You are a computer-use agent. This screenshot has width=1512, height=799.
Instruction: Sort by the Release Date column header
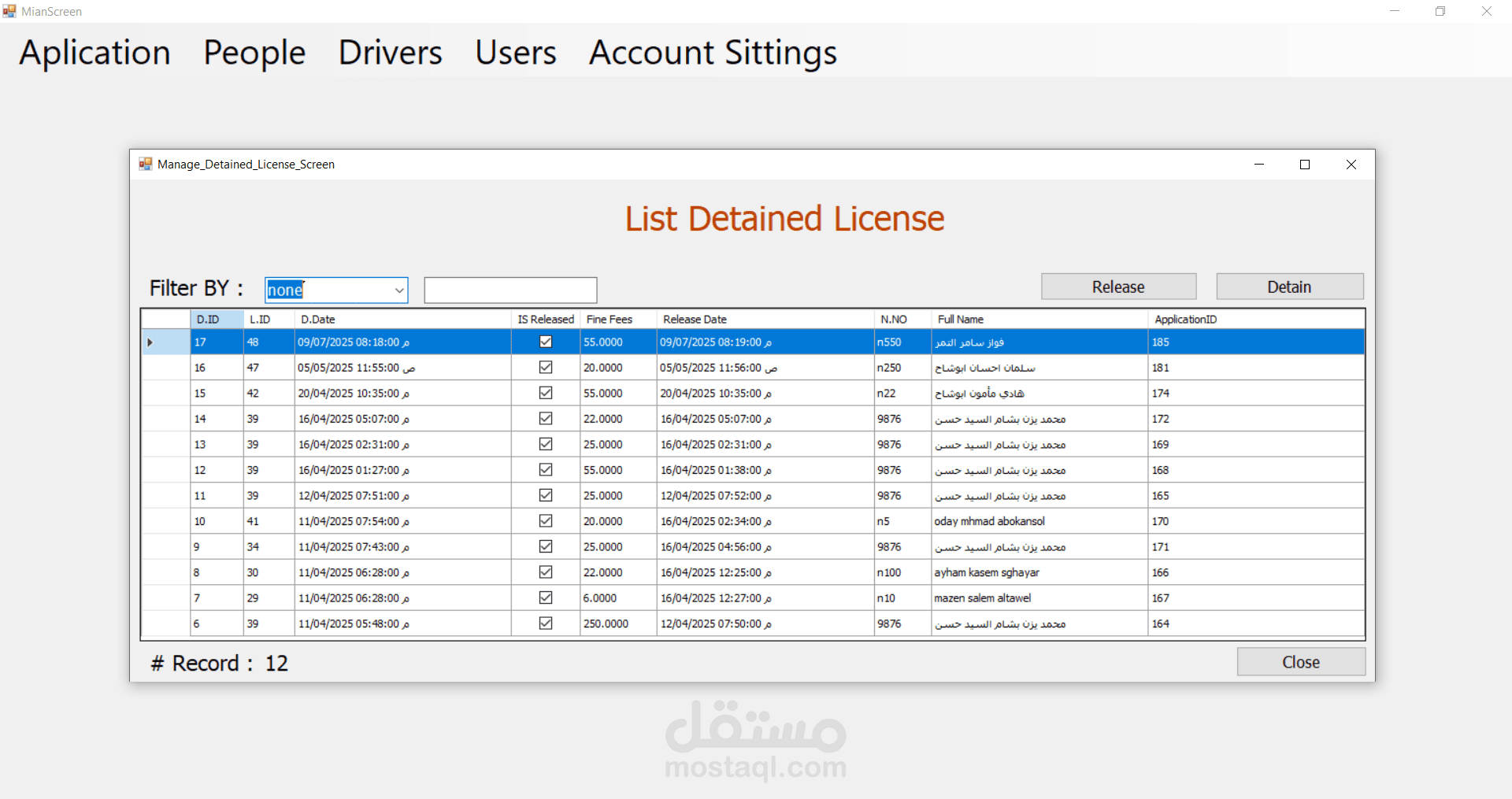[x=765, y=319]
